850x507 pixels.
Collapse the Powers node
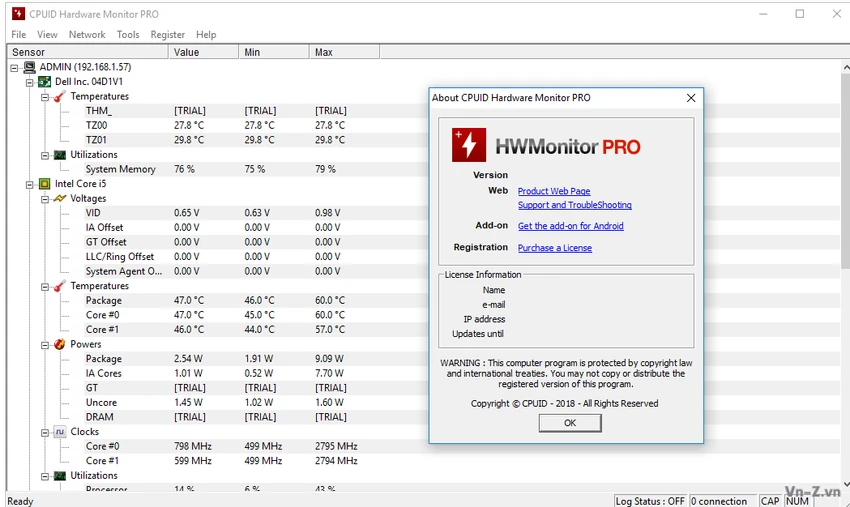tap(45, 345)
